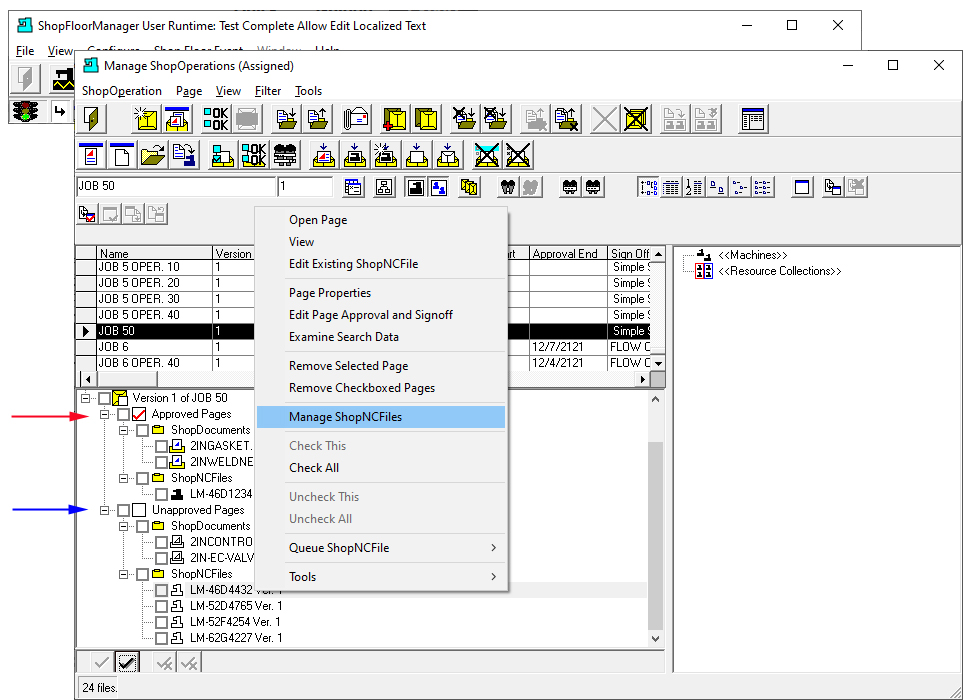This screenshot has width=963, height=700.
Task: Click the OK/OK checkbox approval toolbar icon
Action: pyautogui.click(x=216, y=119)
